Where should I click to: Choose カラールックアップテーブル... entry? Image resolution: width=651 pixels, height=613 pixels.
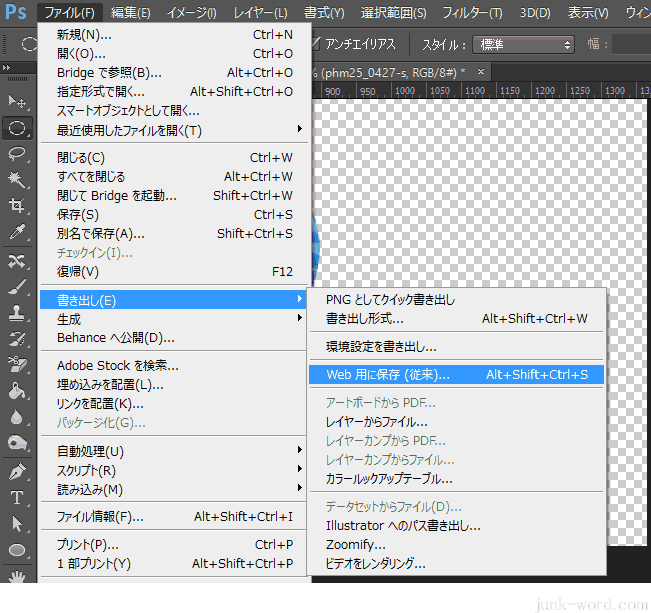[456, 479]
